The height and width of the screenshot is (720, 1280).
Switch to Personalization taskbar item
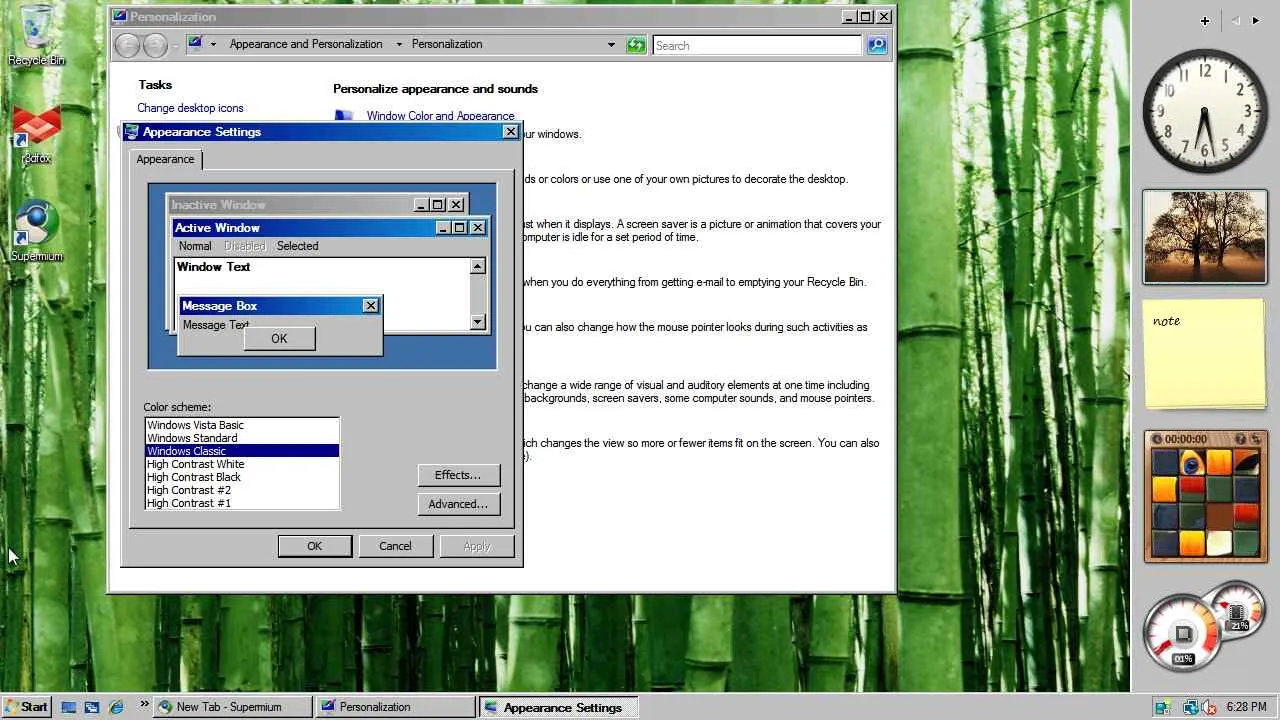(x=396, y=707)
